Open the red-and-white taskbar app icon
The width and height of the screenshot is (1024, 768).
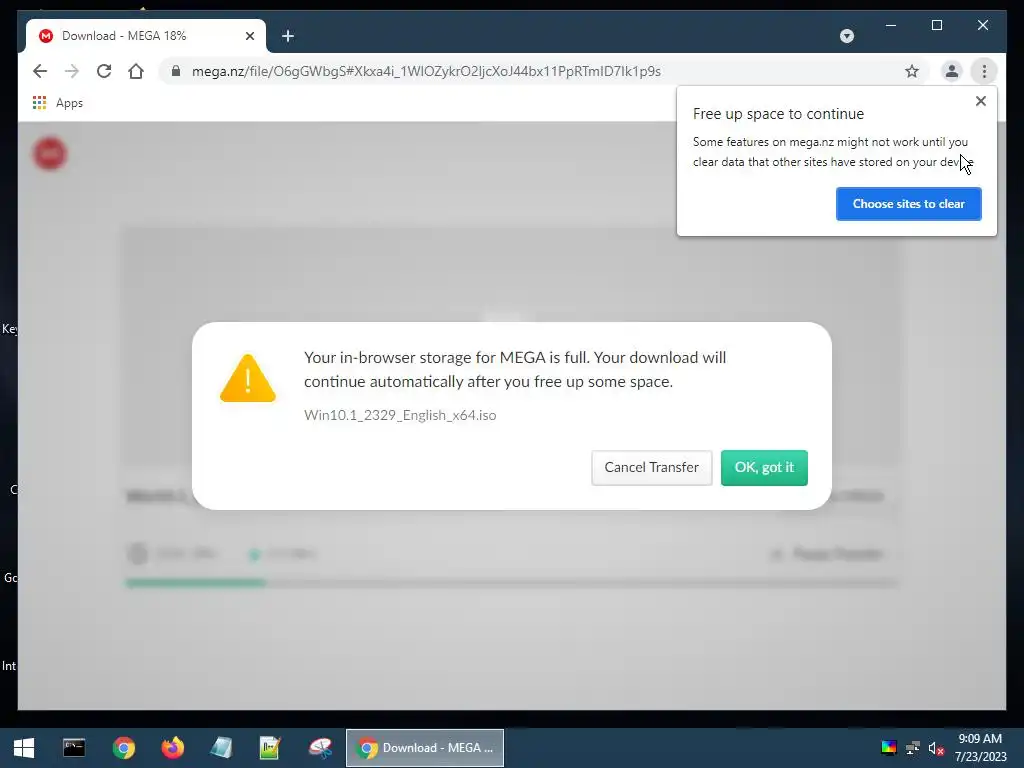click(x=320, y=748)
